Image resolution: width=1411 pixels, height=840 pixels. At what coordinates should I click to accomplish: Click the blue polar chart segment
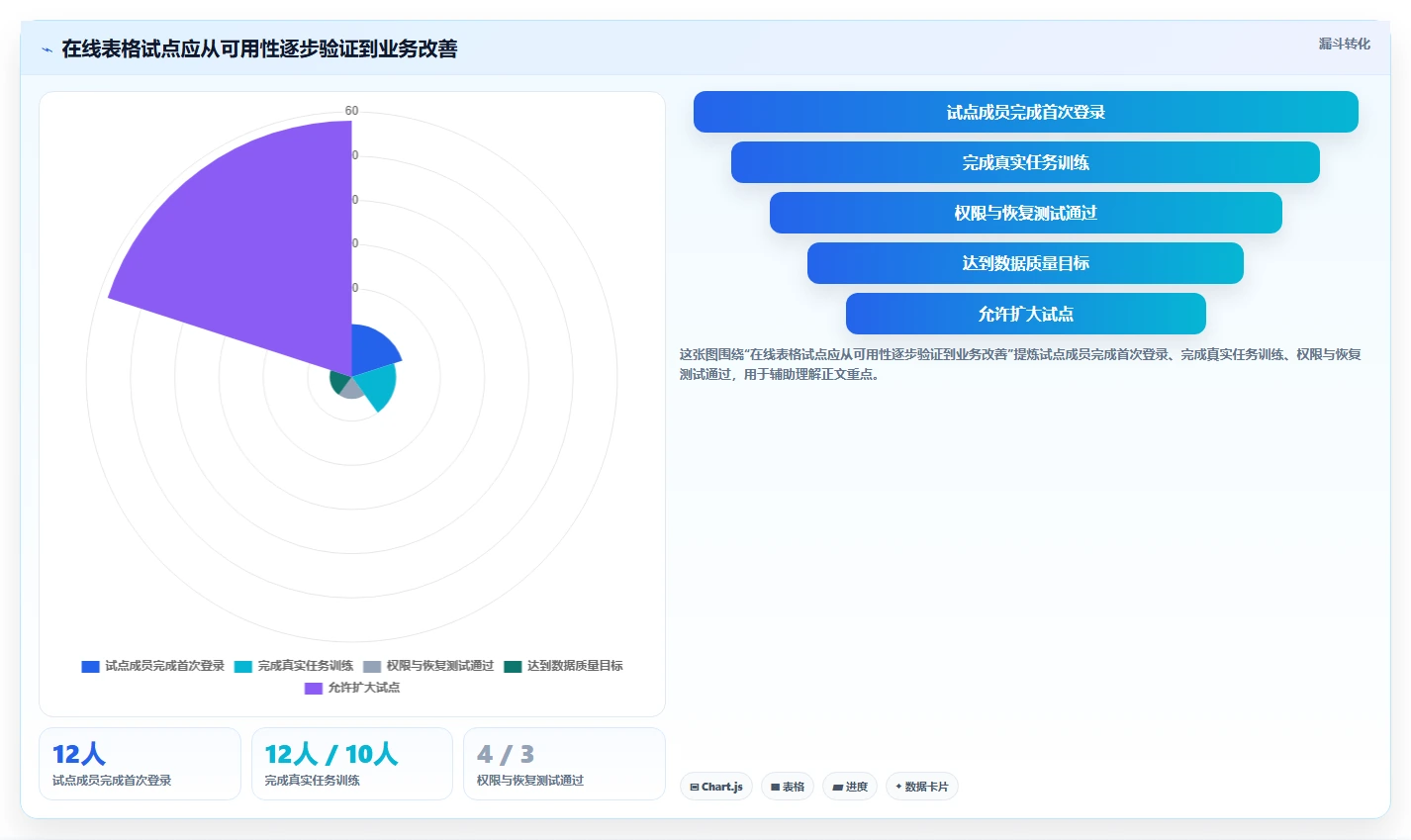374,348
